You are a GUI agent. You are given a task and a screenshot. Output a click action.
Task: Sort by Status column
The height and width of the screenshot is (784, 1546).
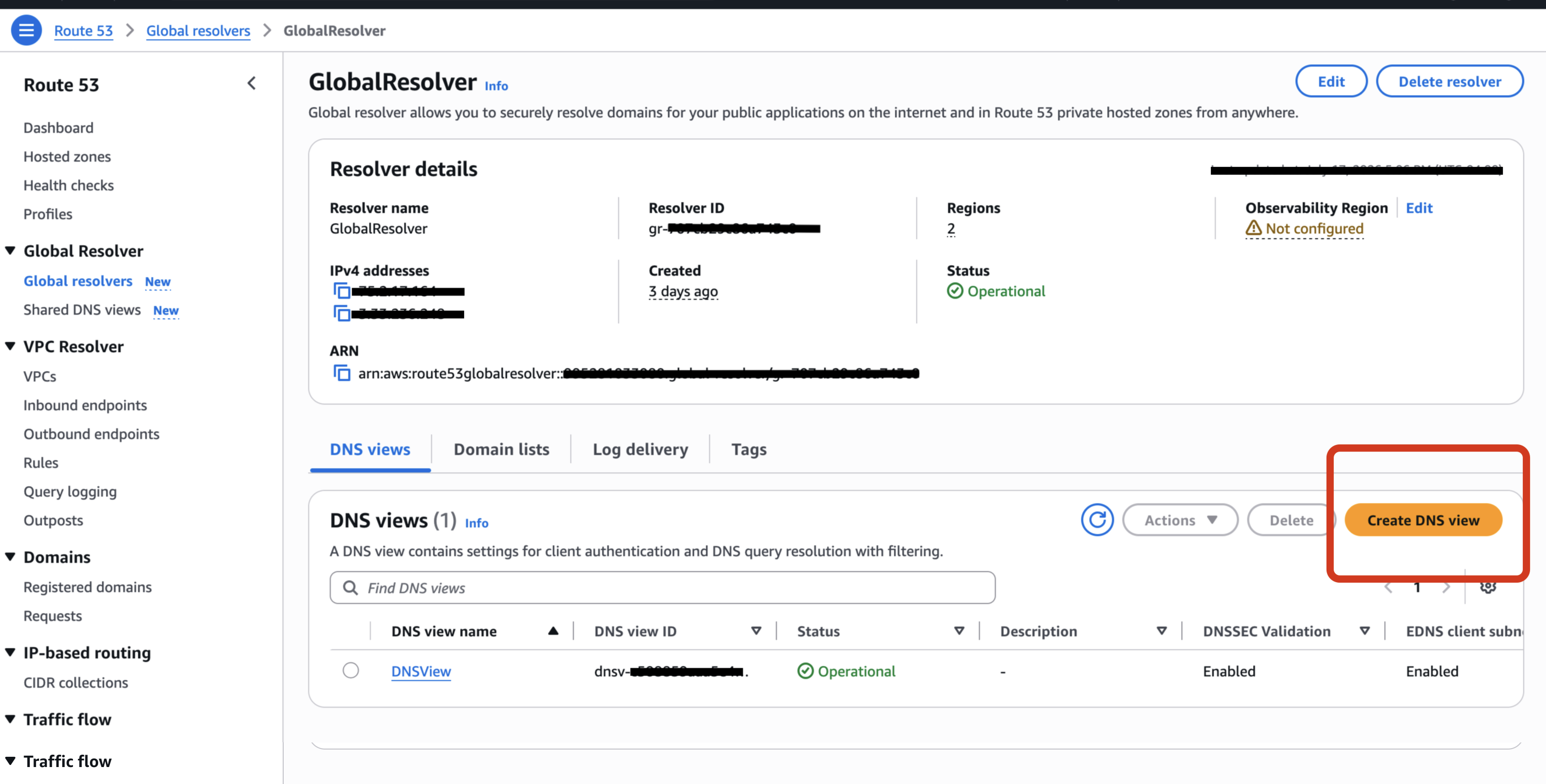959,631
